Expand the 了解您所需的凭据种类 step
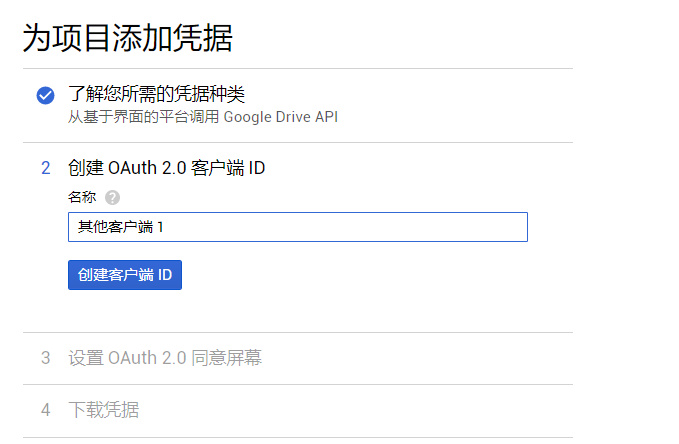Image resolution: width=679 pixels, height=444 pixels. click(x=156, y=94)
